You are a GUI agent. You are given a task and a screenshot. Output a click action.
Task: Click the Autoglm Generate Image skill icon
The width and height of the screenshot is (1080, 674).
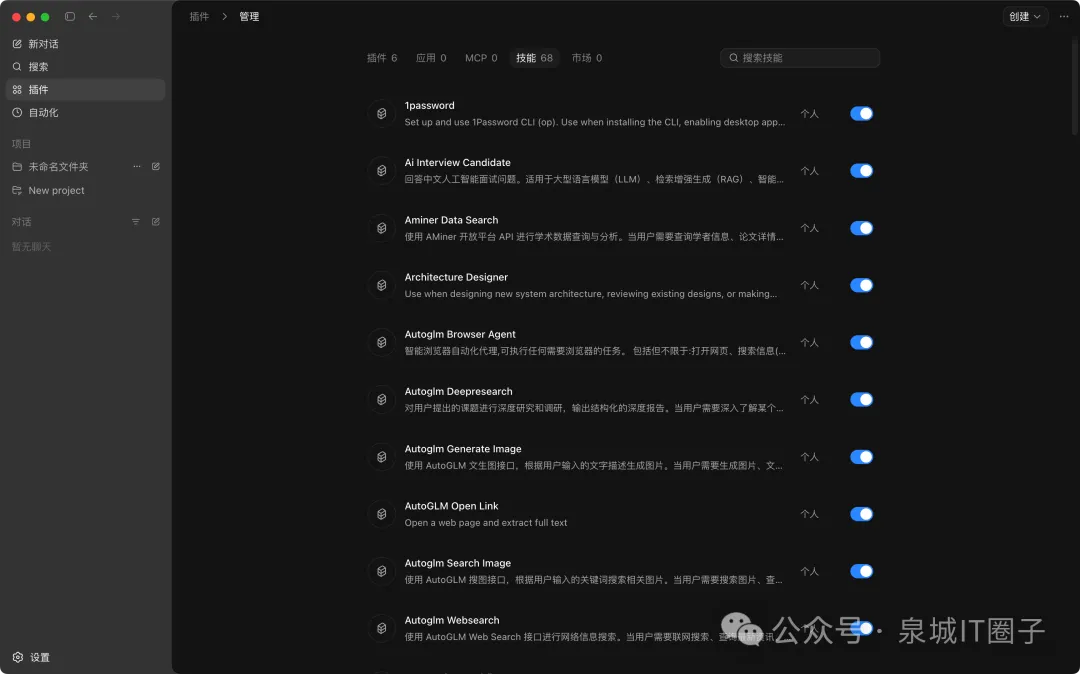click(382, 456)
